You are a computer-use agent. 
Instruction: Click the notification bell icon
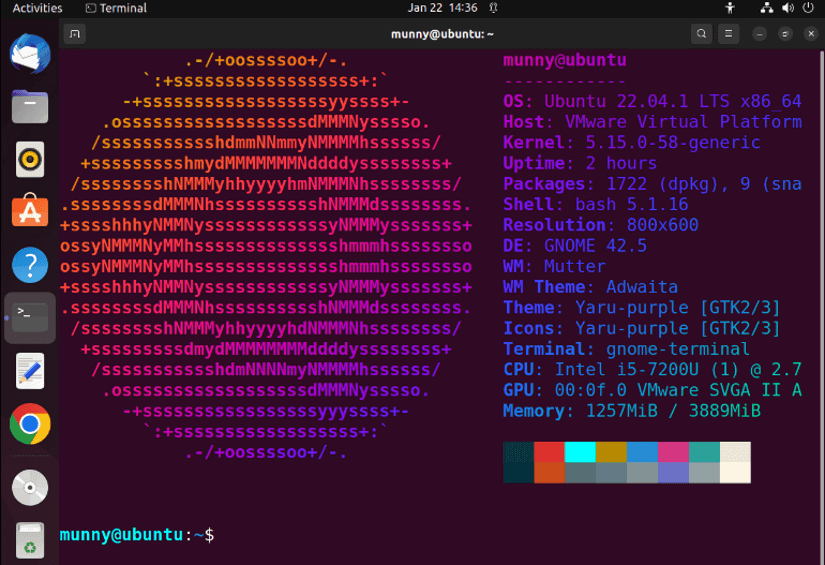coord(494,8)
